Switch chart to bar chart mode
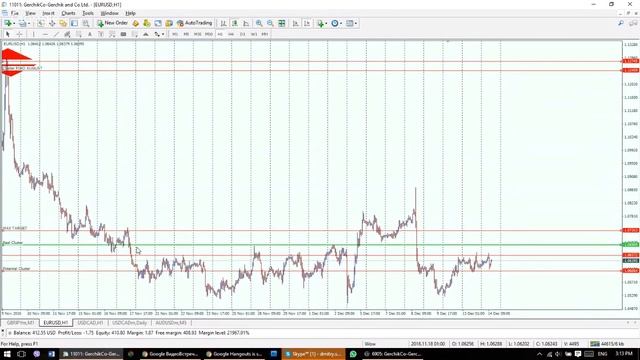640x360 pixels. coord(223,23)
